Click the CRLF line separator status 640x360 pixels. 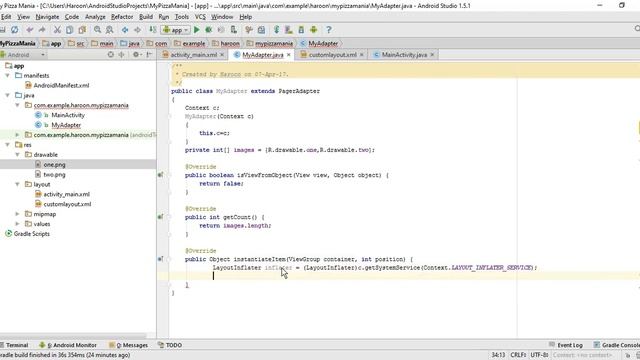[518, 355]
